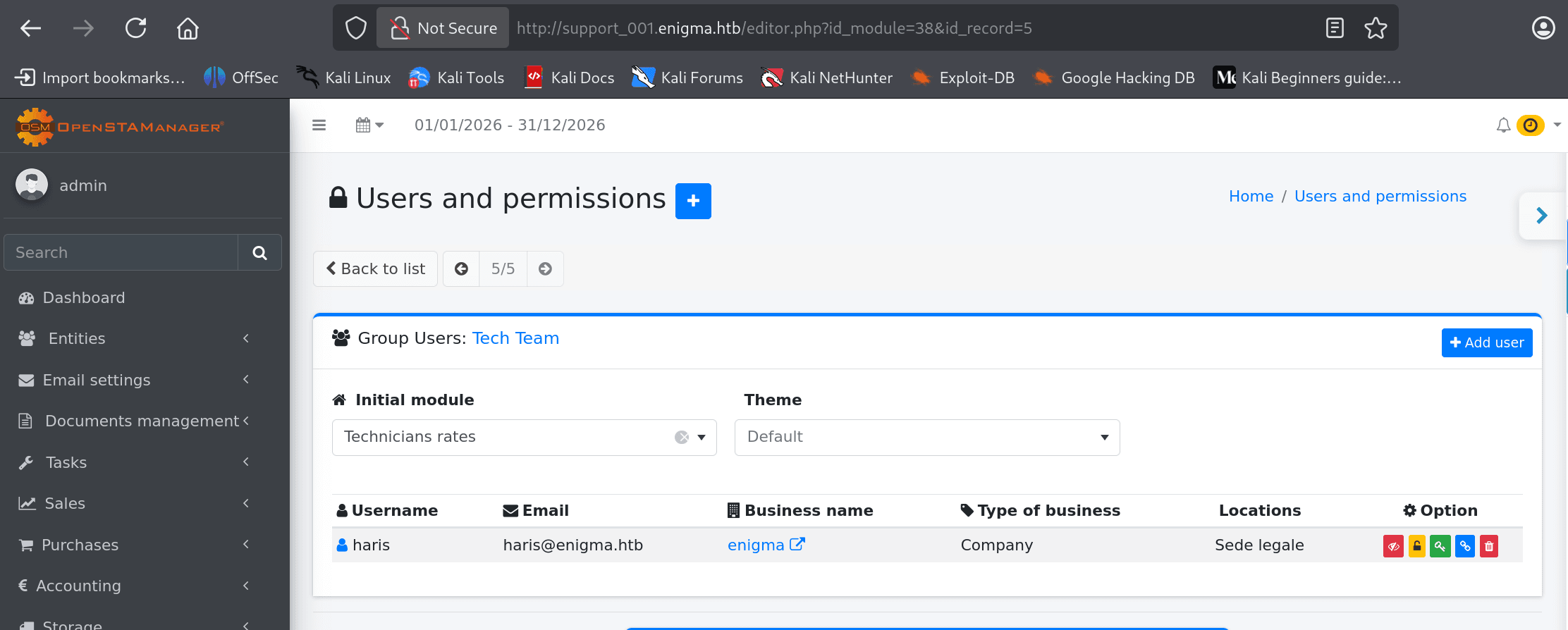This screenshot has height=630, width=1568.
Task: Click the green key icon for haris
Action: [x=1440, y=546]
